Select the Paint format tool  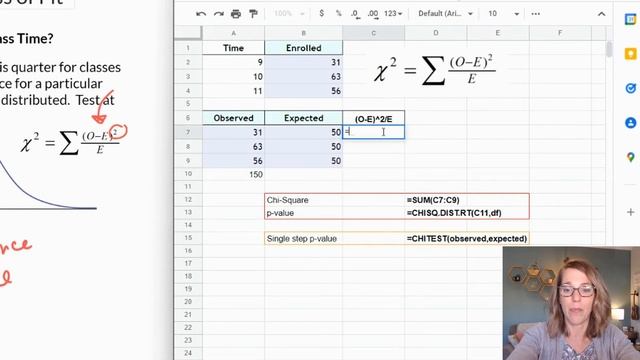pos(253,14)
